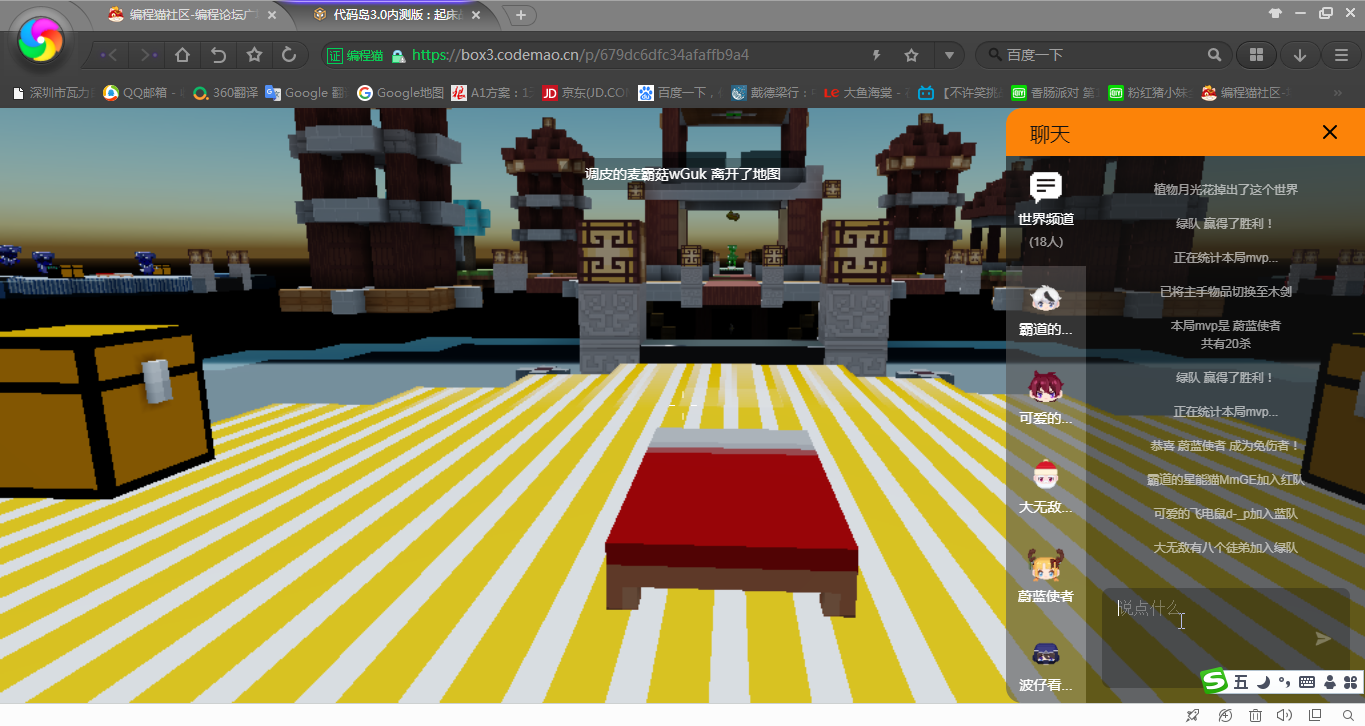Open the 京东(JD.COM) bookmark
This screenshot has height=726, width=1365.
click(x=585, y=93)
